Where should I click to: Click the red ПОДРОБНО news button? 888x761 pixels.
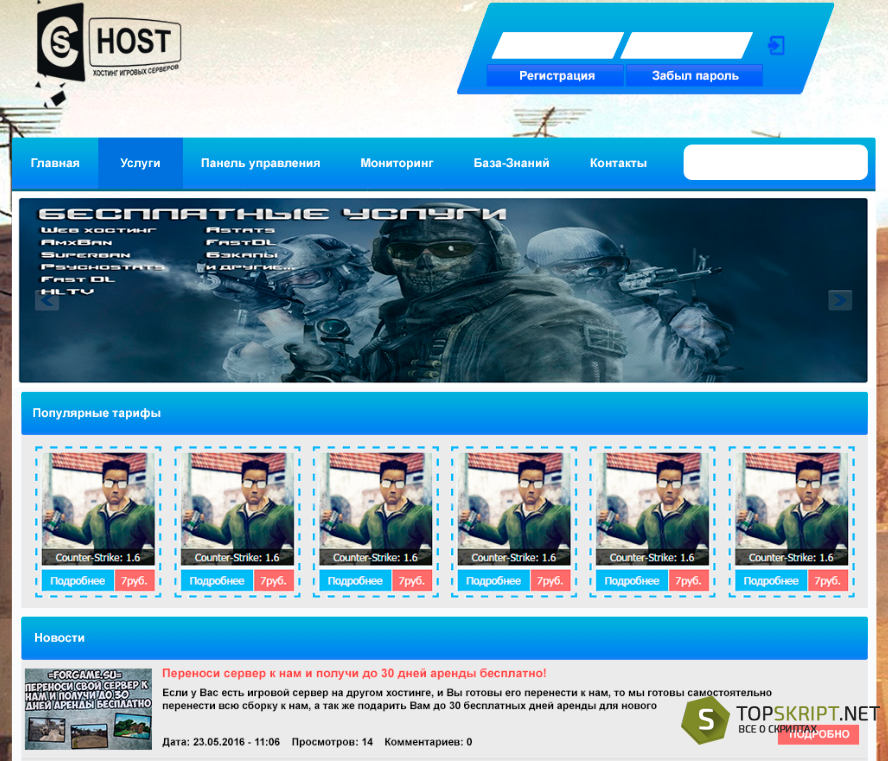819,734
